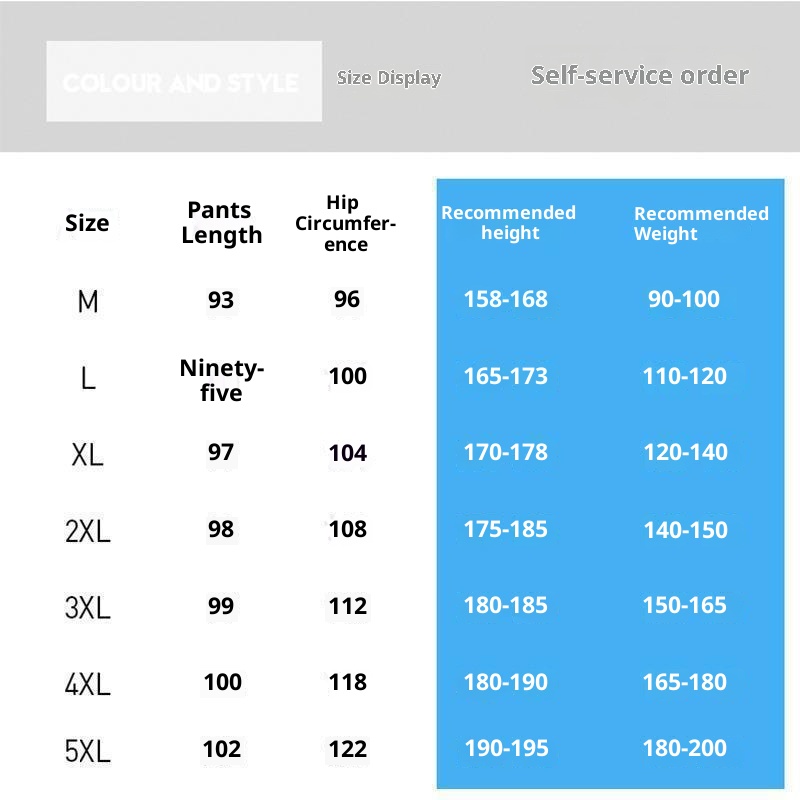Click the 122 hip circumference cell
The height and width of the screenshot is (800, 800).
coord(347,748)
